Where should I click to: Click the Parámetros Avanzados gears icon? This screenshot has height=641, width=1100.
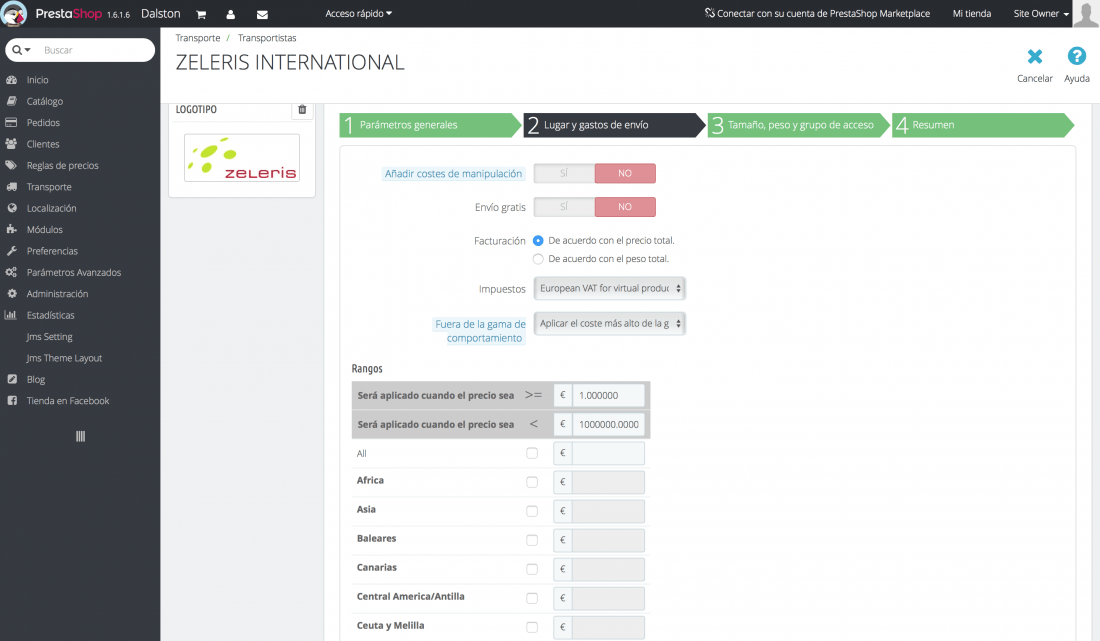[x=11, y=272]
